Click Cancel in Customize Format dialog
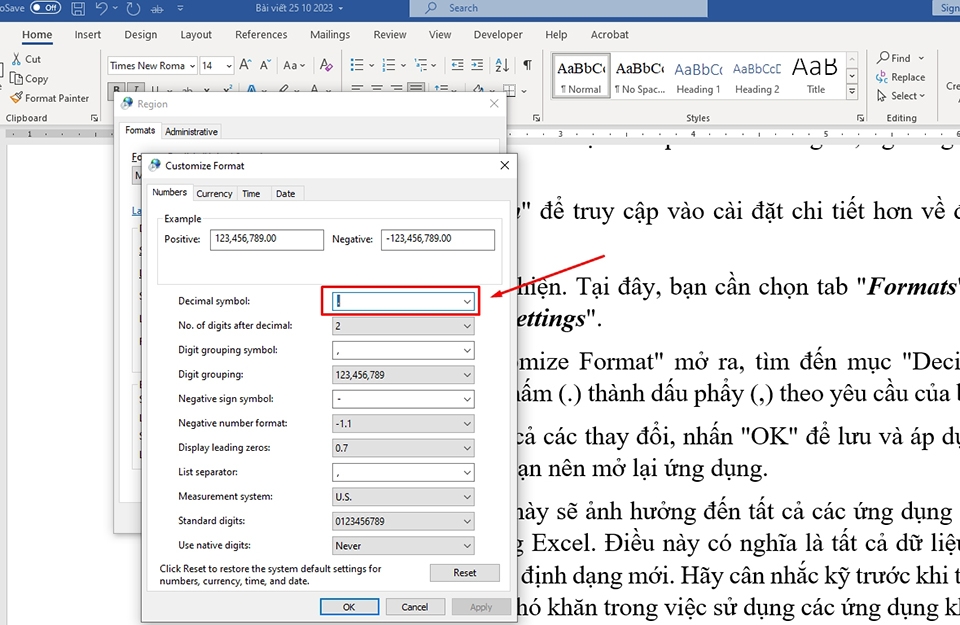The width and height of the screenshot is (960, 625). 414,607
